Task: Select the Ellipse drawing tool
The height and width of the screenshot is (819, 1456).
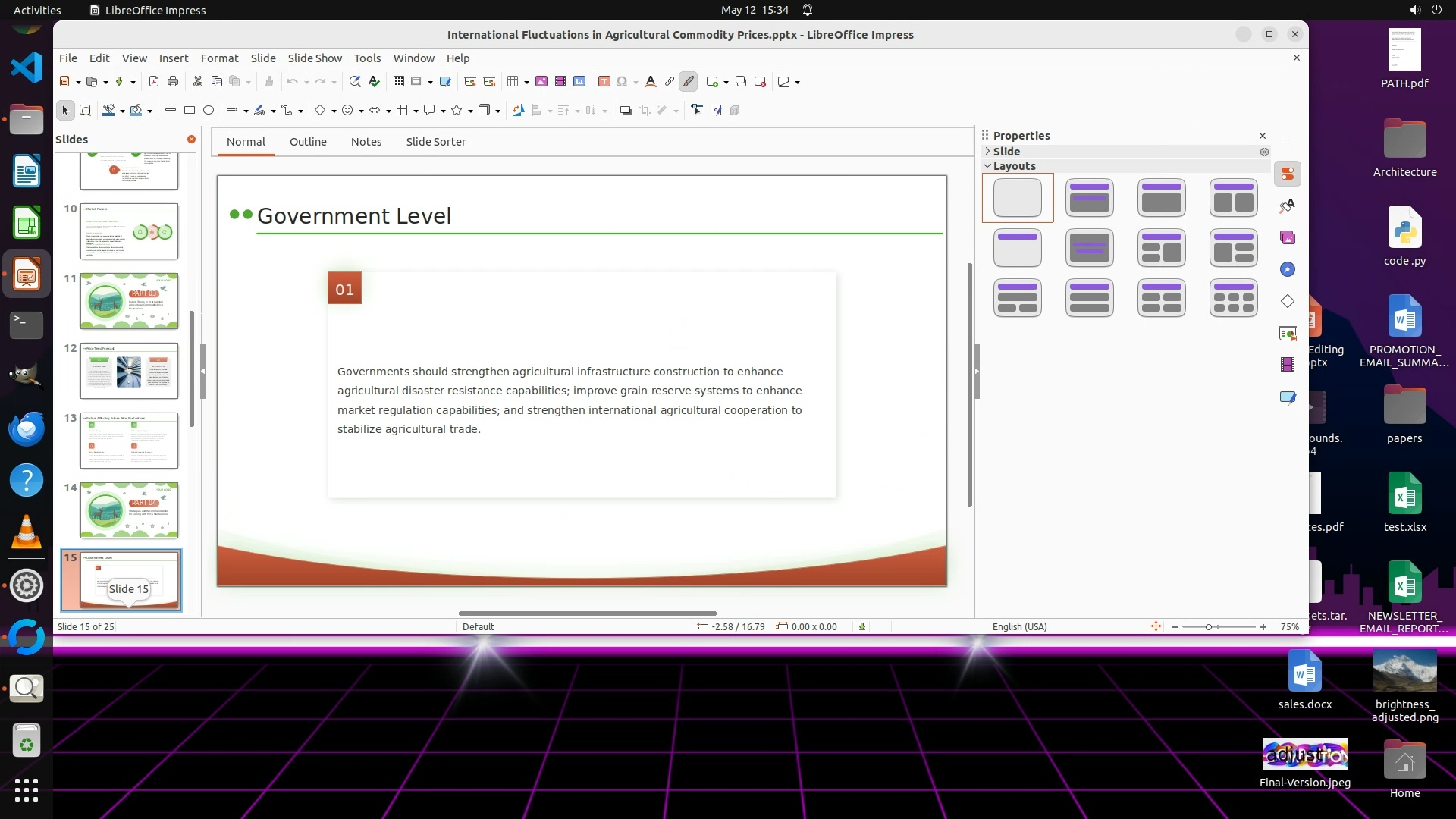Action: (209, 111)
